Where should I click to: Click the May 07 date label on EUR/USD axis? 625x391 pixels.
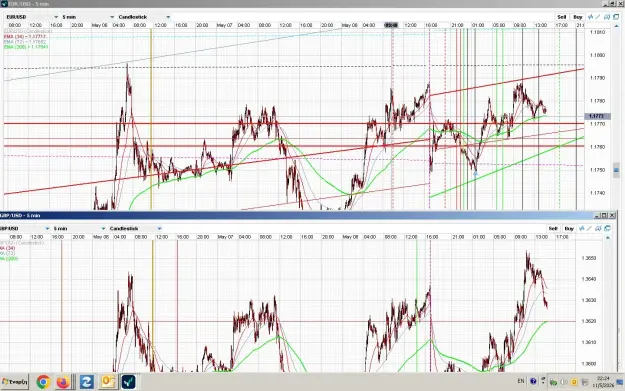point(224,25)
